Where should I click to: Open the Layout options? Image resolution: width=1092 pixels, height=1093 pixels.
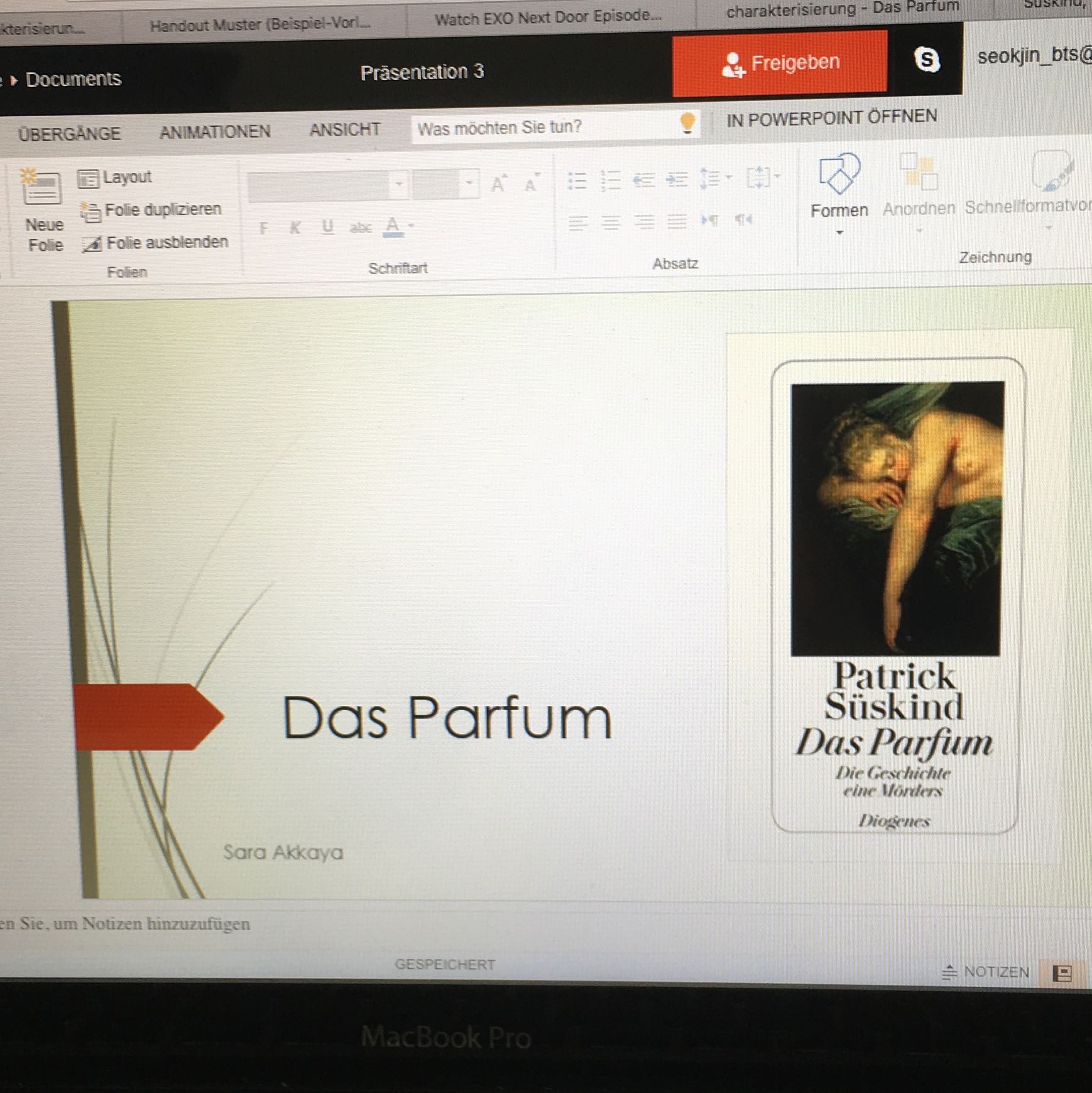[x=115, y=178]
